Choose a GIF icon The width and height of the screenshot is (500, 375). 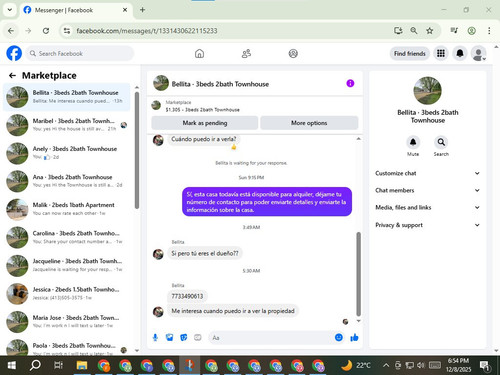[x=198, y=338]
